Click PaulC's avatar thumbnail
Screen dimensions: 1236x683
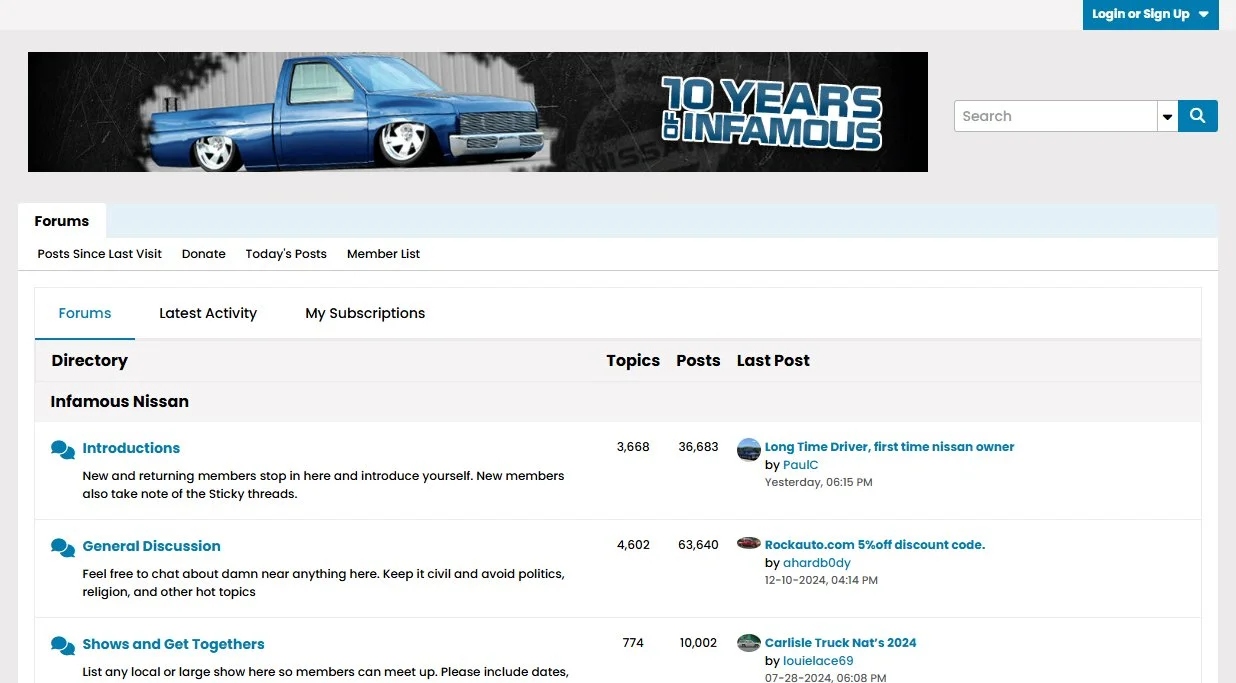[749, 449]
